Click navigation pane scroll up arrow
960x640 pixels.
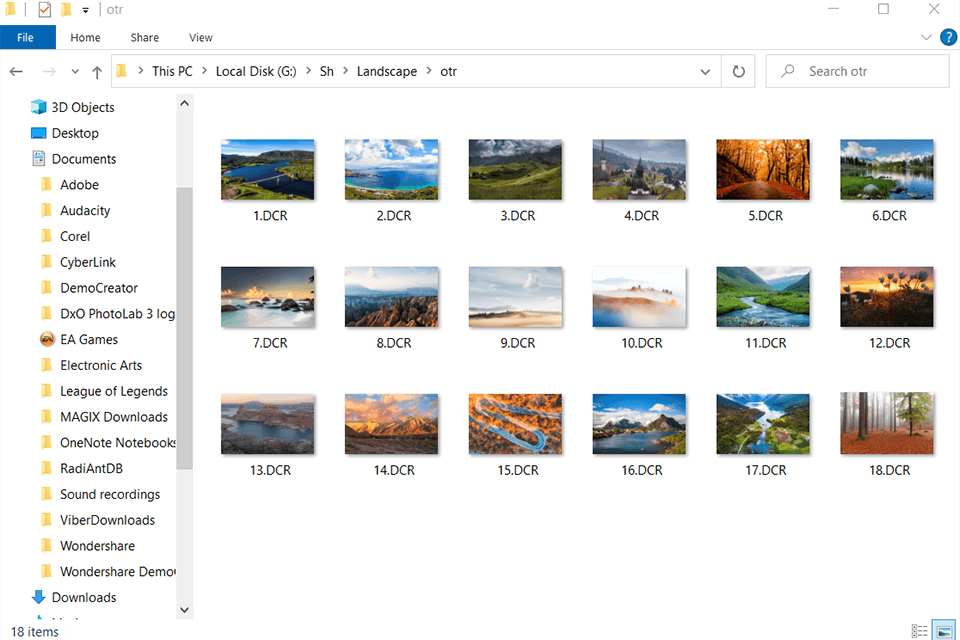(x=184, y=104)
